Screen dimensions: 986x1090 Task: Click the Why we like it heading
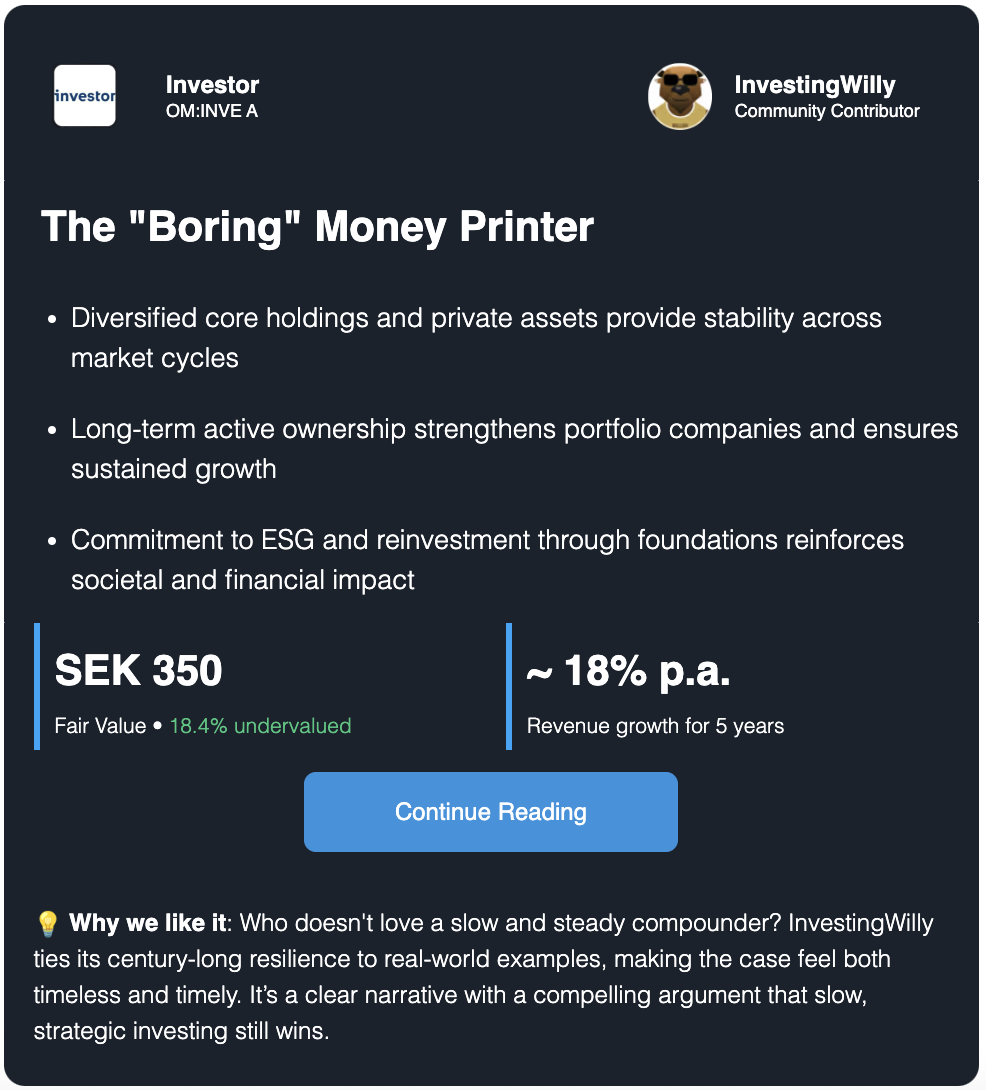point(147,923)
